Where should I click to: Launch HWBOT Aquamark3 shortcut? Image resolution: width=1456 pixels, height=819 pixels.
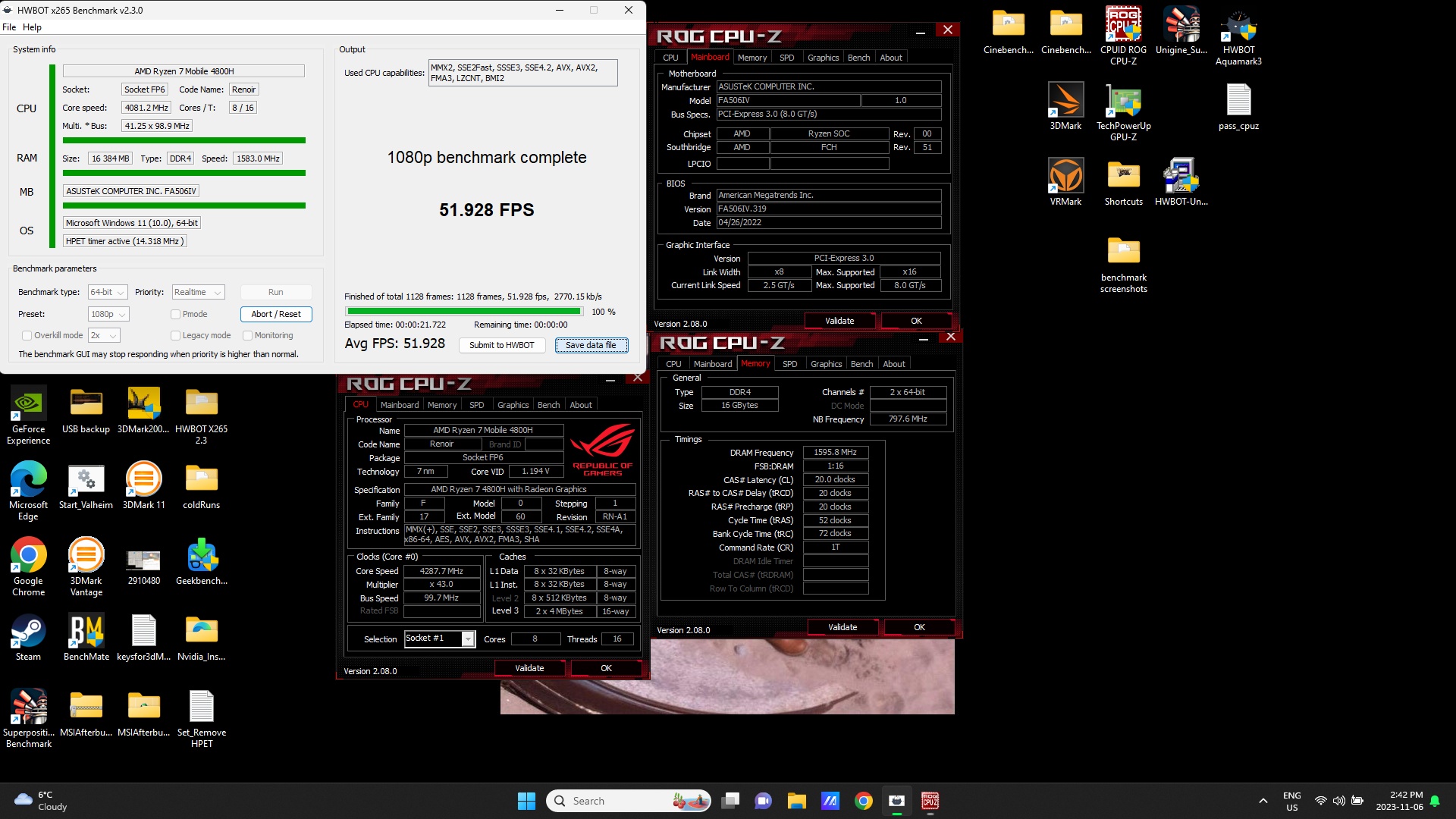(x=1238, y=35)
